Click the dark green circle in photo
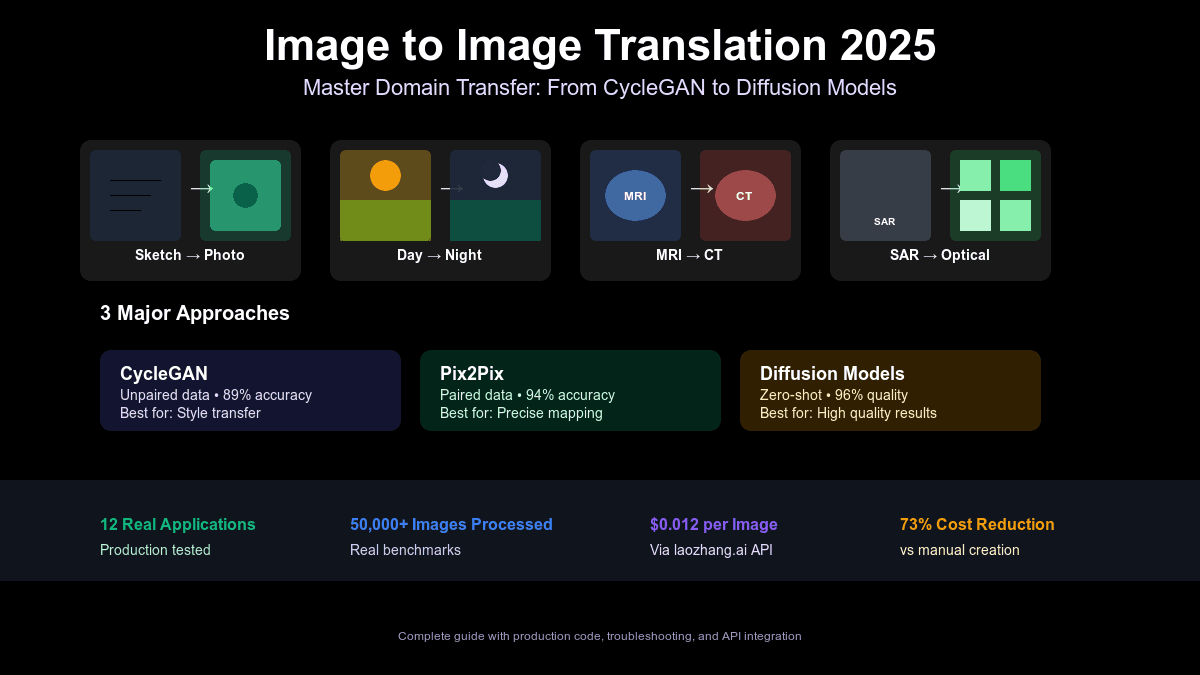Viewport: 1200px width, 675px height. [245, 195]
